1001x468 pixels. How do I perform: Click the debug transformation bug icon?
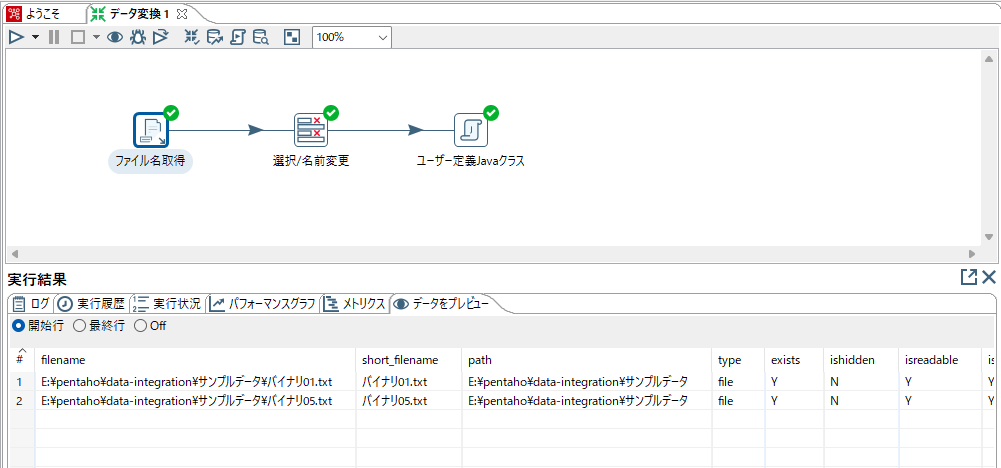(138, 37)
